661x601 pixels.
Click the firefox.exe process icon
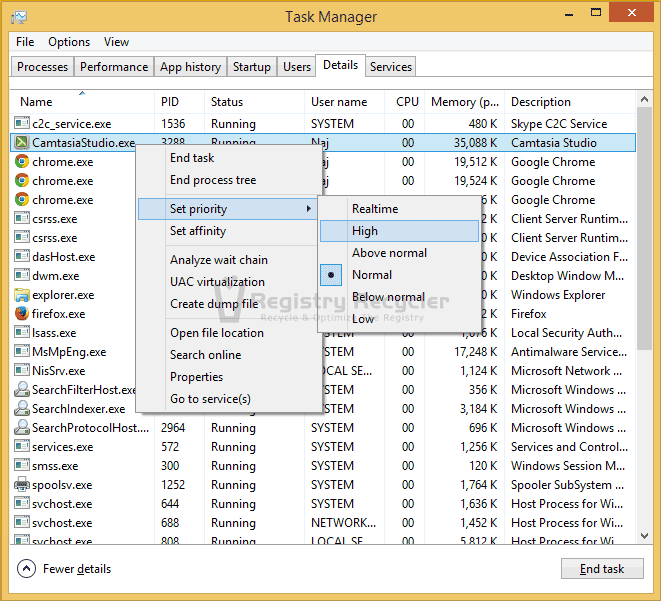(x=21, y=313)
